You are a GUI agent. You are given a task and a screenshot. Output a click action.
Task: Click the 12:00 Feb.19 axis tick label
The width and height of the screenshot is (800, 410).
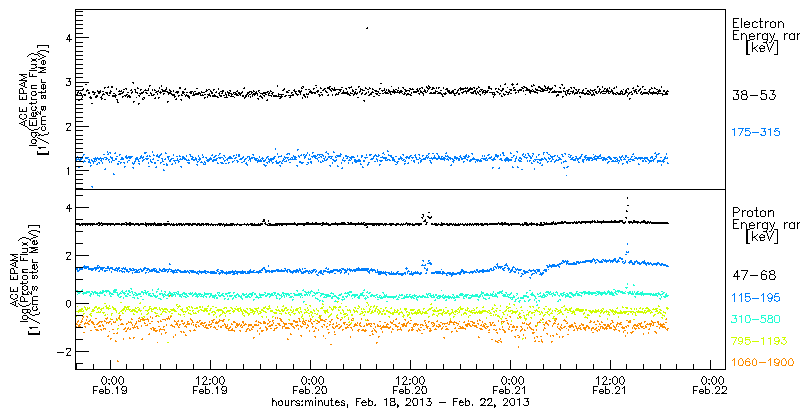point(210,385)
